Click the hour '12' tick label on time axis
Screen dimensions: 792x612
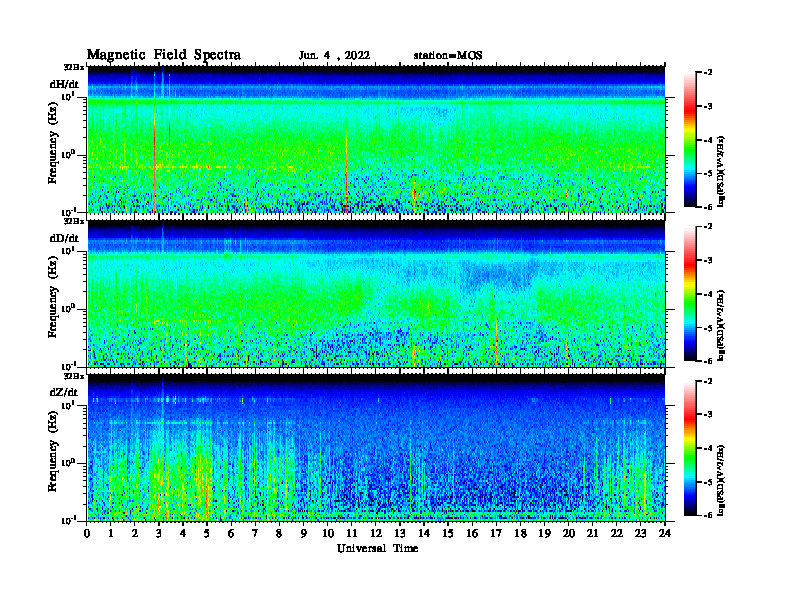375,533
